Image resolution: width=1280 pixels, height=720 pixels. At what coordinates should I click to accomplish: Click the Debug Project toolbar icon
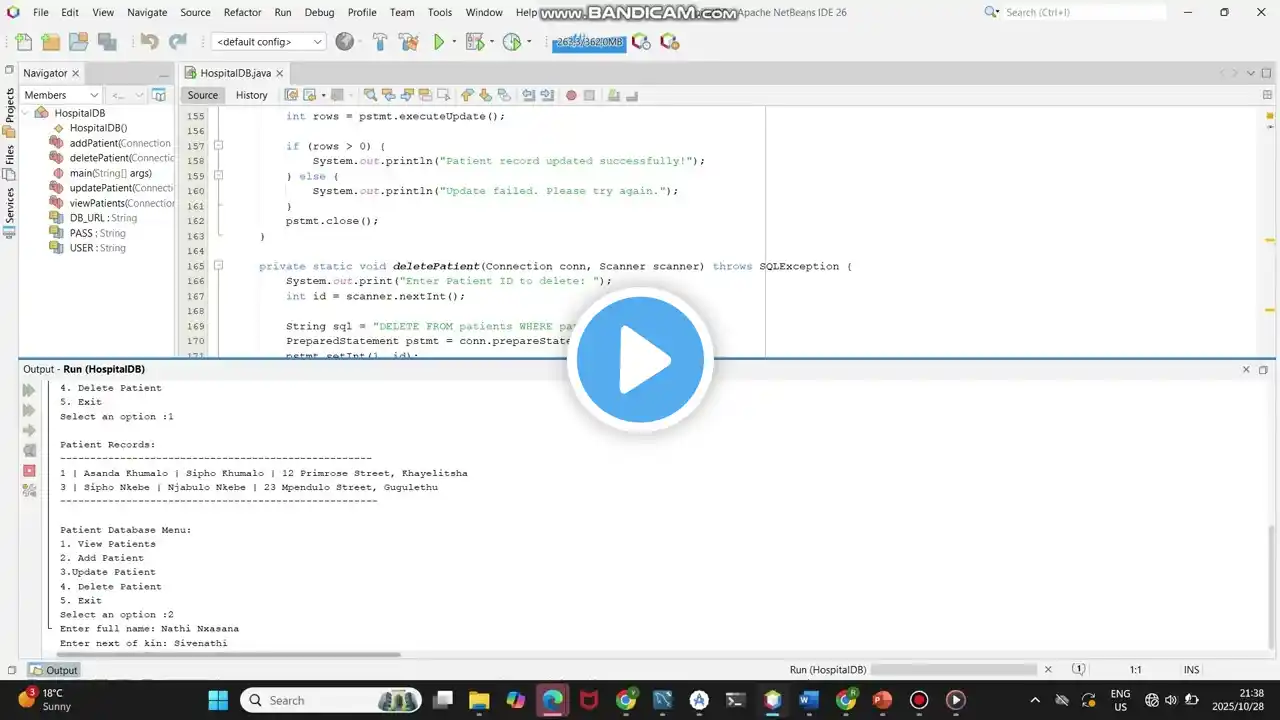[475, 42]
